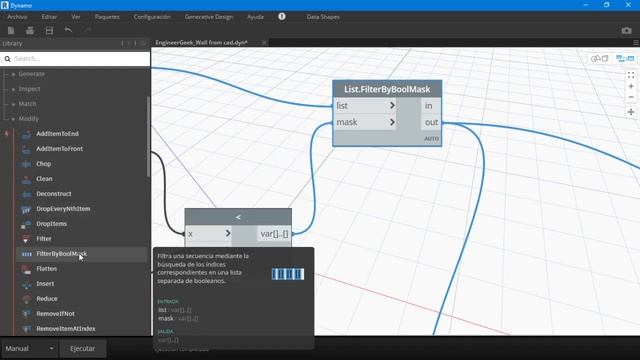The height and width of the screenshot is (360, 640).
Task: Click the library panel scrollbar
Action: point(148,137)
